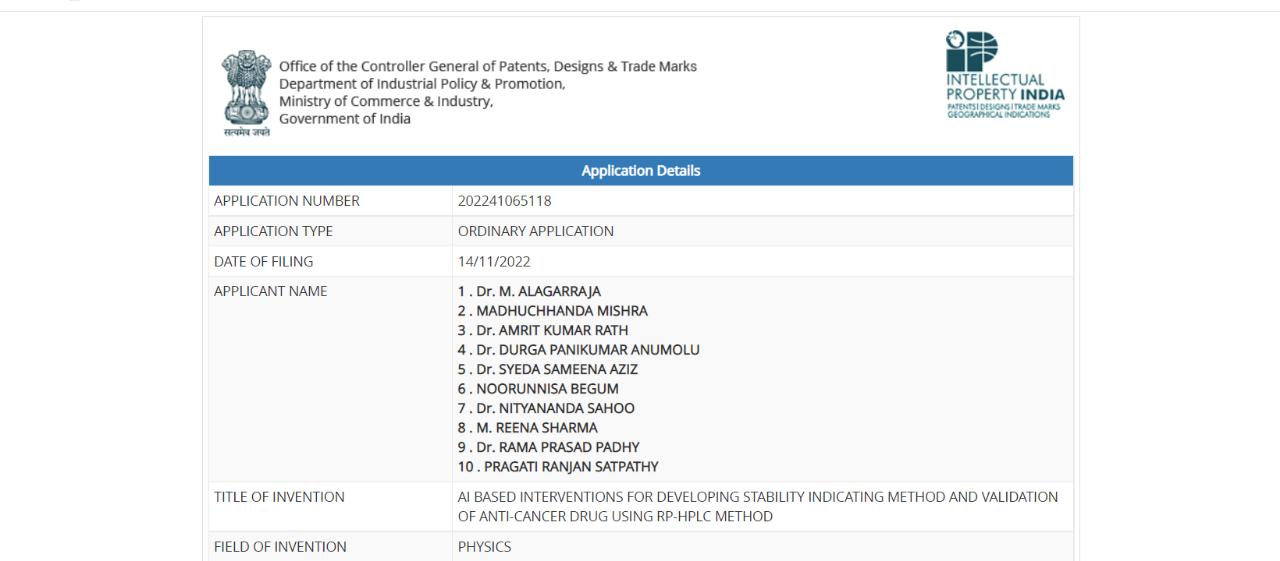Click applicant Dr. RAMA PRASAD PADHY
Image resolution: width=1280 pixels, height=561 pixels.
coord(548,447)
